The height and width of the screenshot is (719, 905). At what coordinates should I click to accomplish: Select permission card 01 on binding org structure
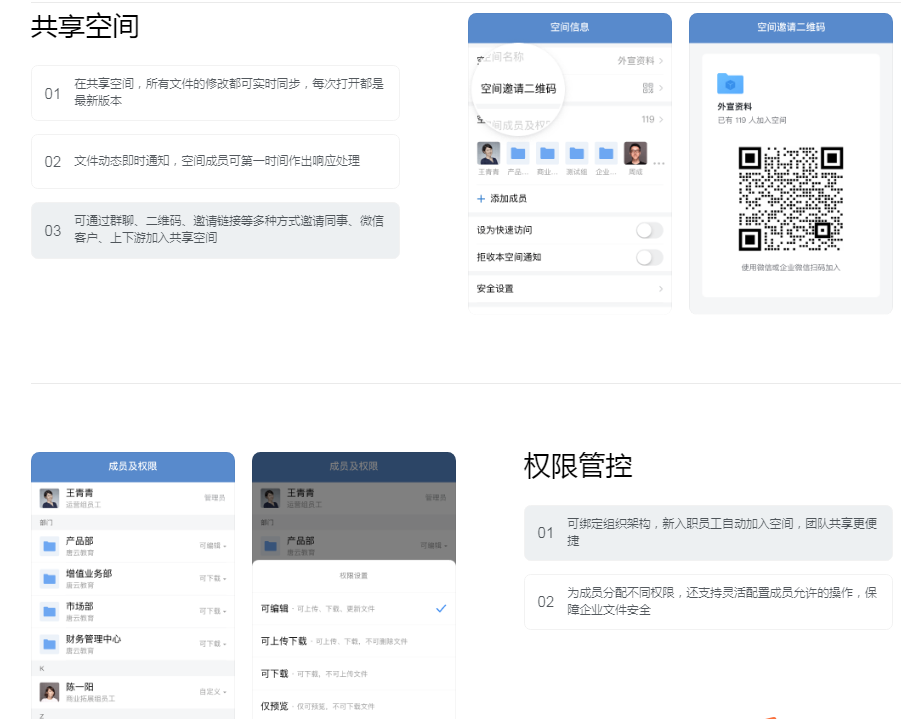pos(708,532)
